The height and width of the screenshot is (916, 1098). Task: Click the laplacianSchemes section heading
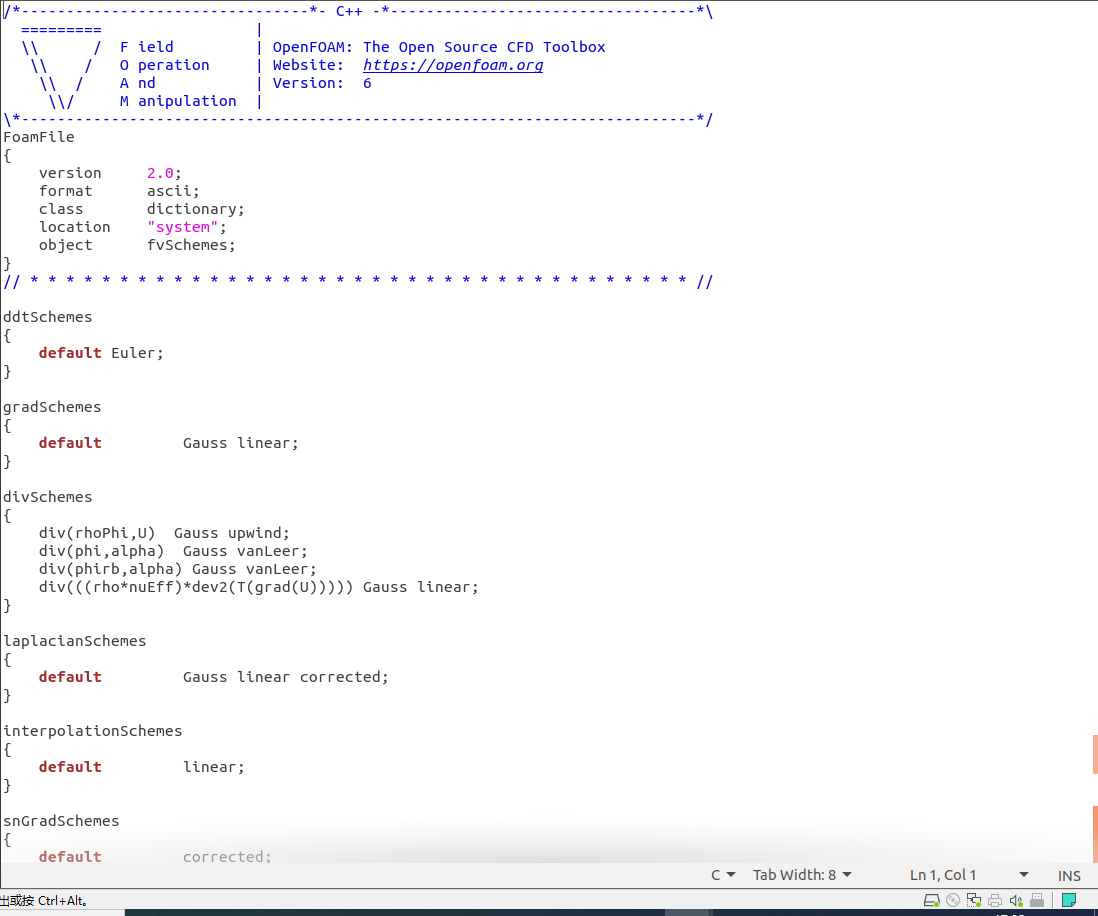[75, 641]
